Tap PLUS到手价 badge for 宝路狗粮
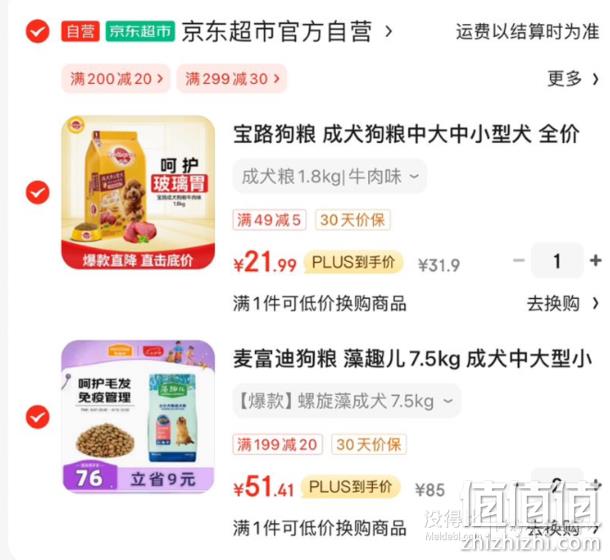Viewport: 610px width, 560px height. [x=353, y=262]
